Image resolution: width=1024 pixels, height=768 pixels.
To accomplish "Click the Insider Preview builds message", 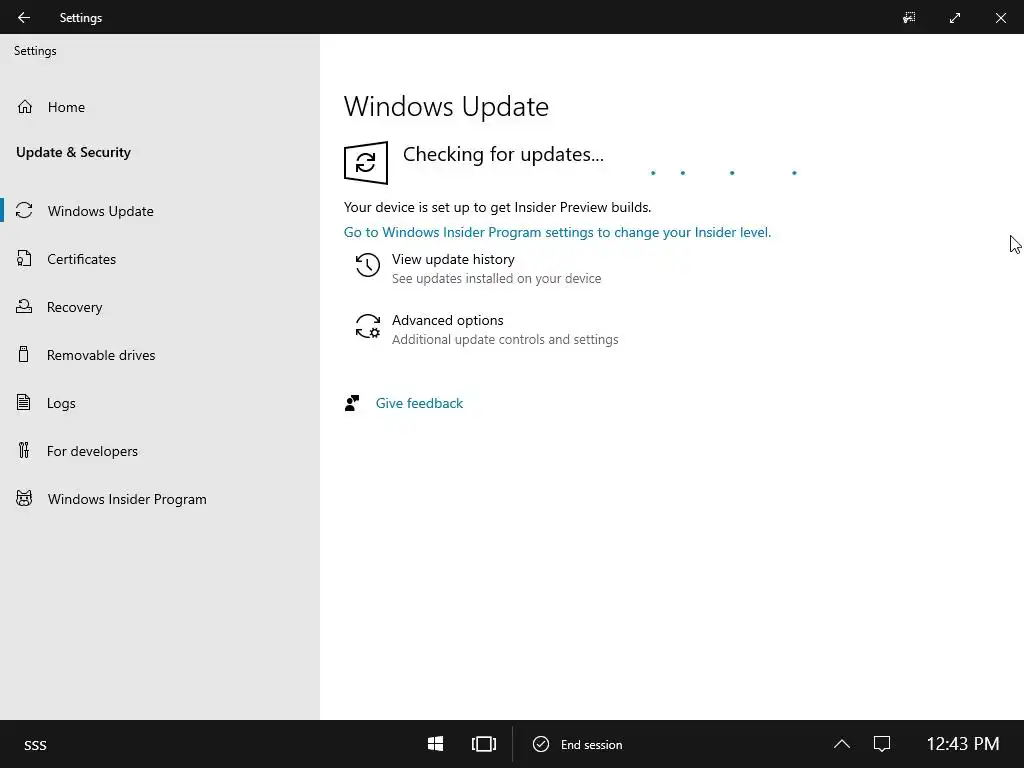I will (498, 208).
